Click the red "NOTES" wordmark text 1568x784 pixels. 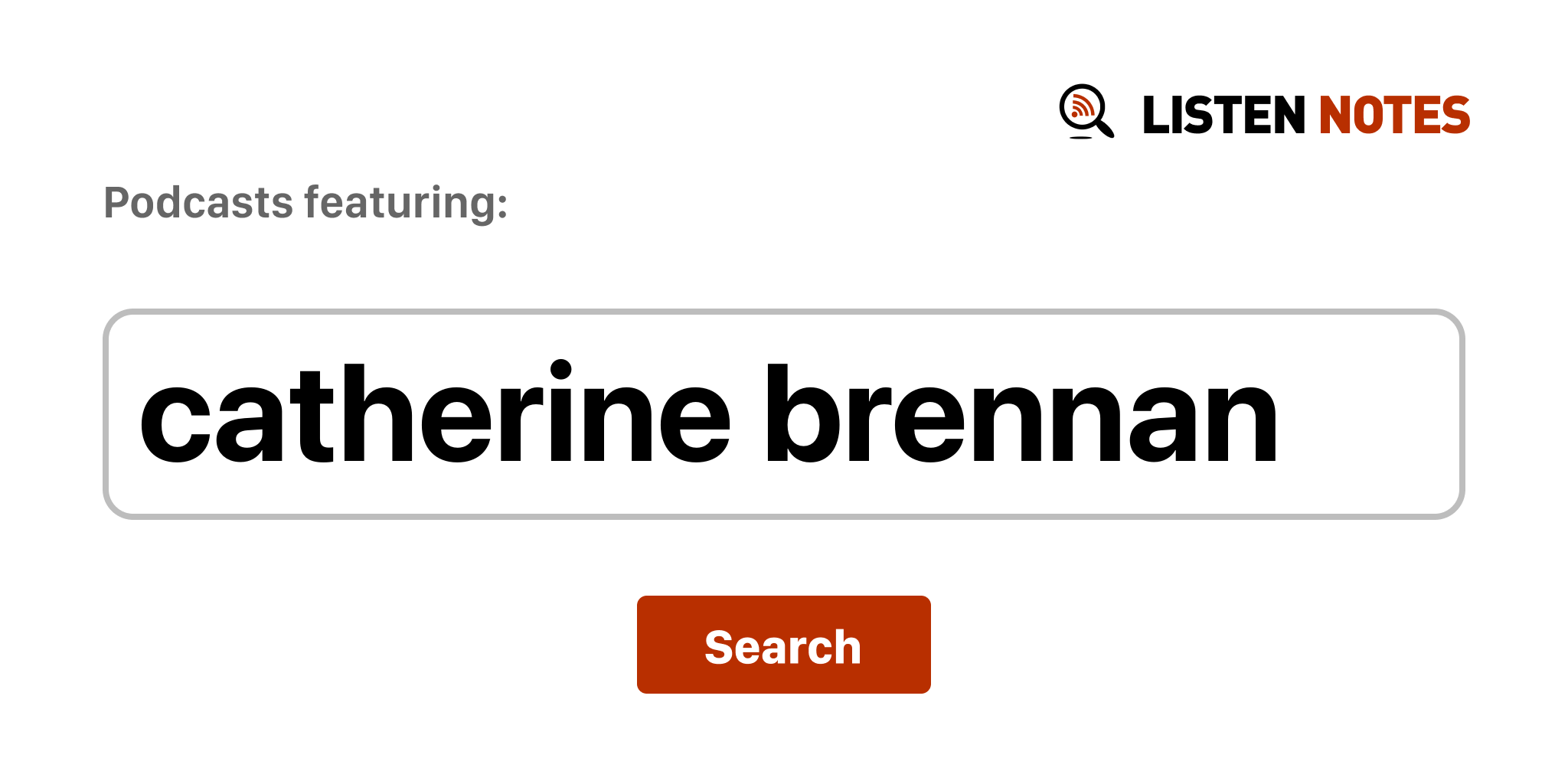1393,116
